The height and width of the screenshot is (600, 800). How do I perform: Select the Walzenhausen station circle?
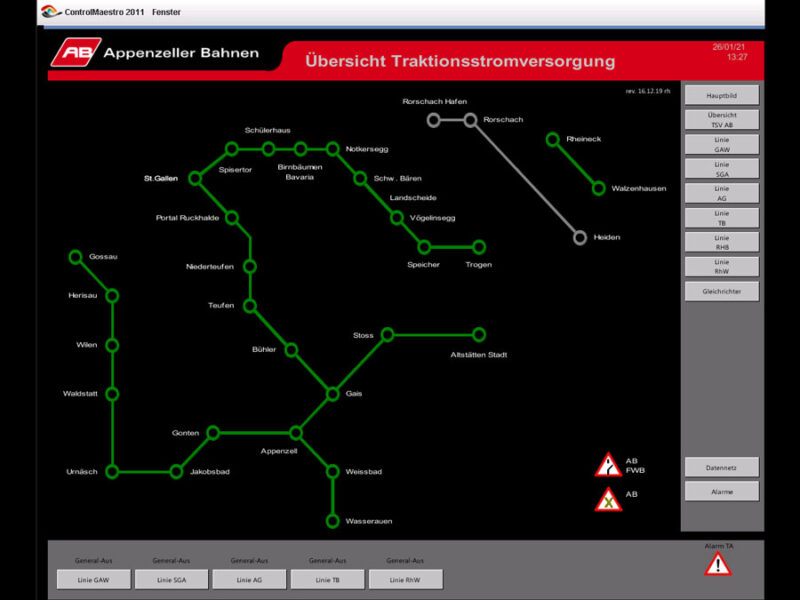pyautogui.click(x=598, y=188)
